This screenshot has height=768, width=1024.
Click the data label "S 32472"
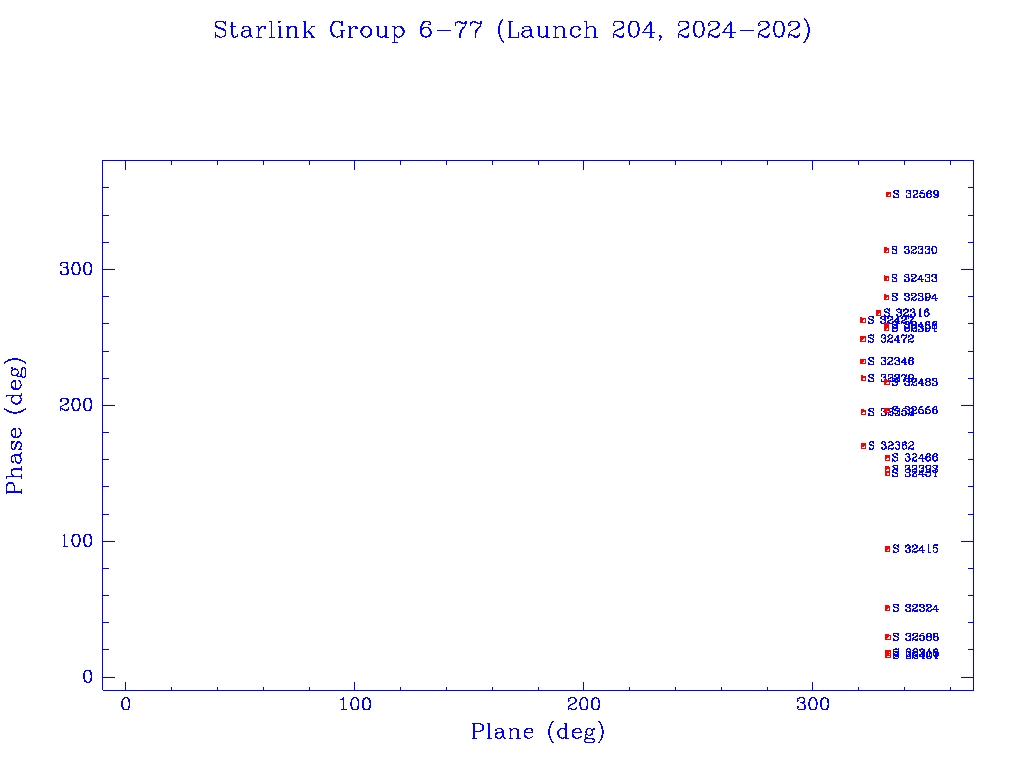tap(891, 339)
